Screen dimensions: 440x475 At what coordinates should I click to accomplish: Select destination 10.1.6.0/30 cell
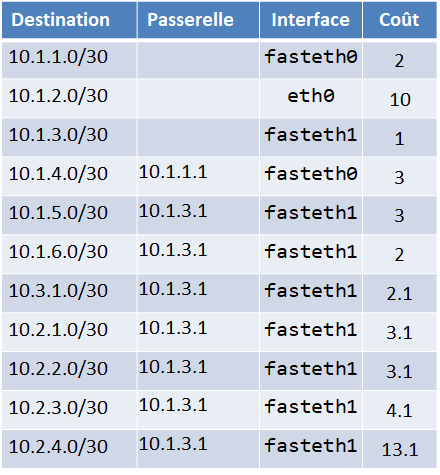(69, 254)
